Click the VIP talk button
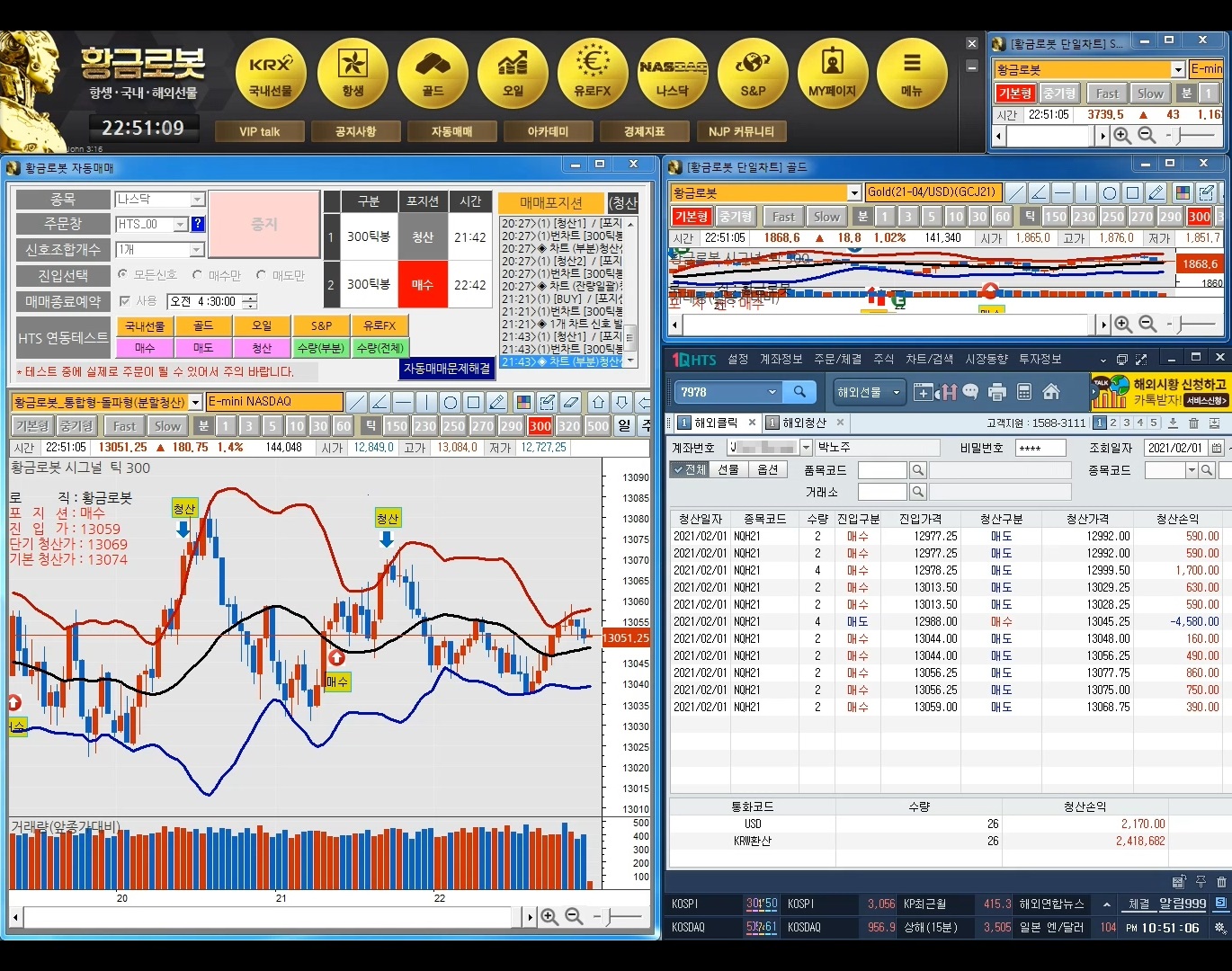1232x971 pixels. point(260,131)
